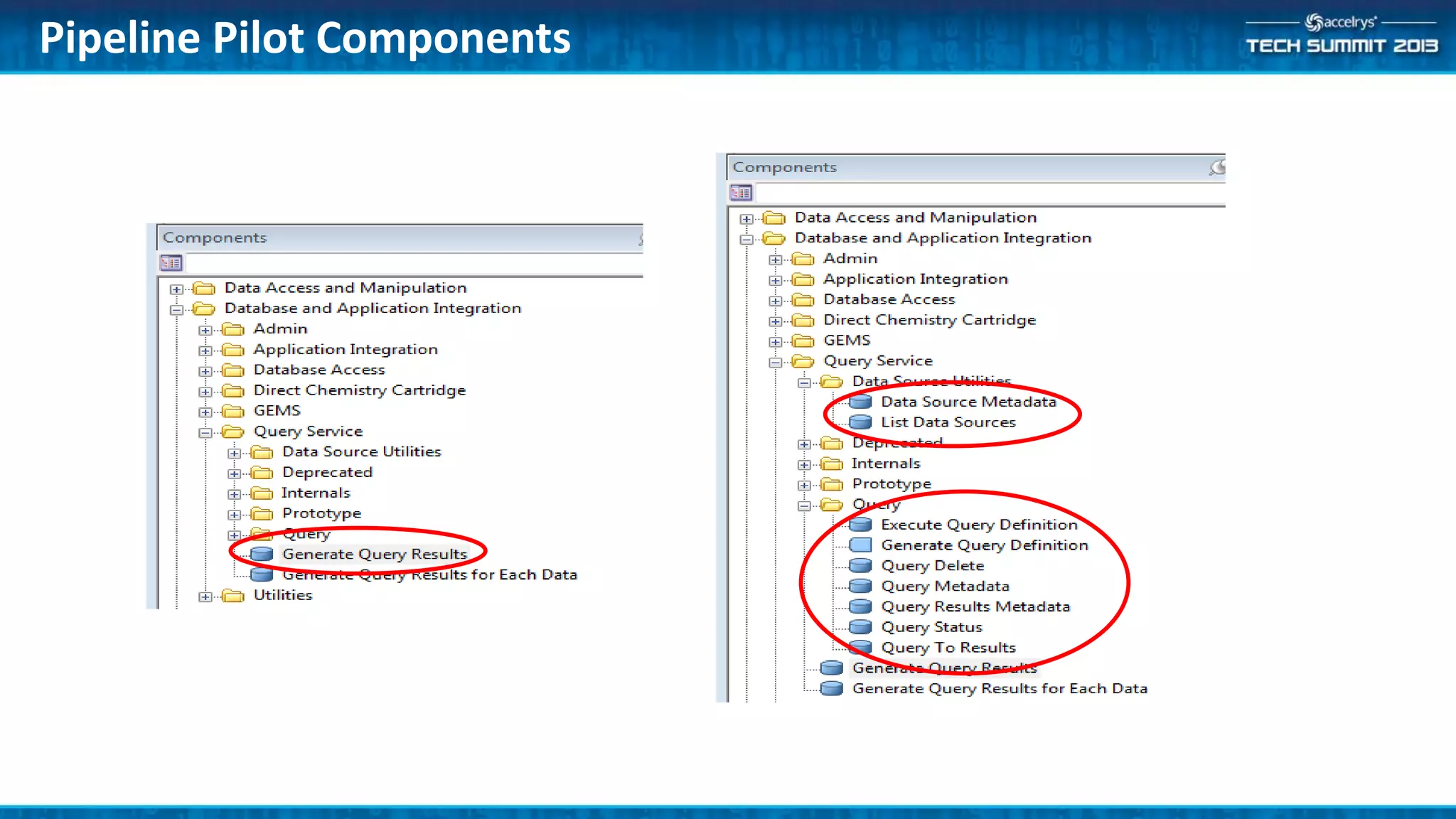
Task: Select Data Source Metadata component icon
Action: [x=860, y=402]
